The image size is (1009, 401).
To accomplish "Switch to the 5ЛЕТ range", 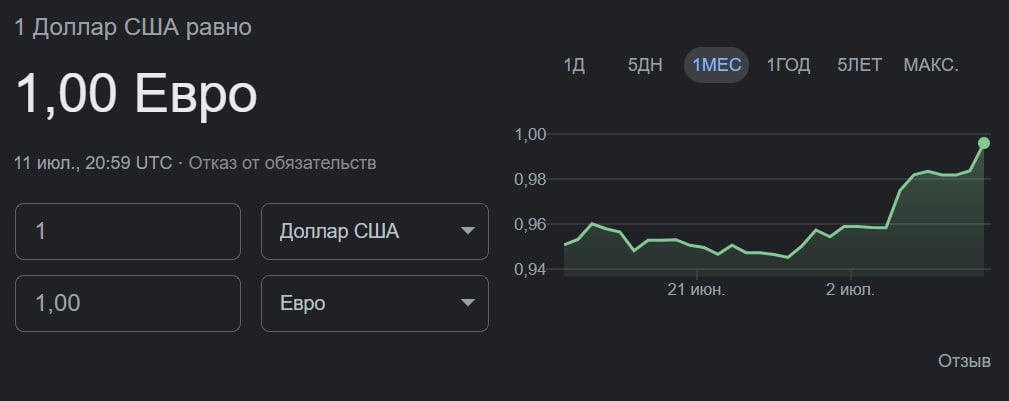I will pyautogui.click(x=860, y=66).
